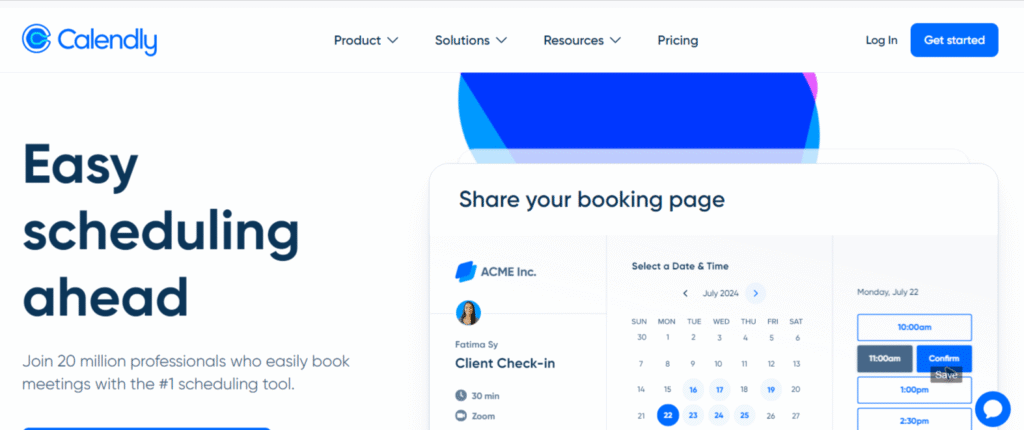This screenshot has width=1024, height=430.
Task: Go to the Pricing page
Action: point(678,41)
